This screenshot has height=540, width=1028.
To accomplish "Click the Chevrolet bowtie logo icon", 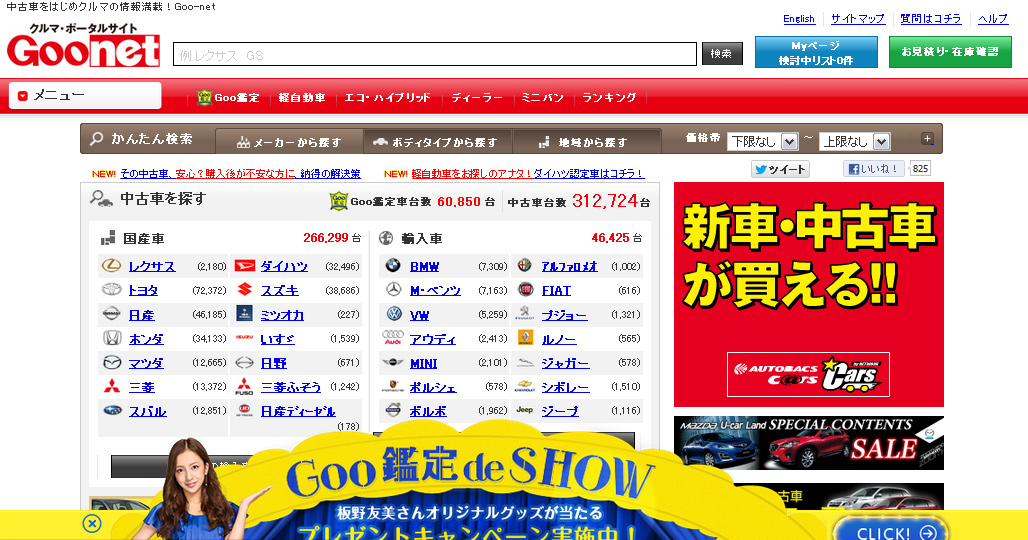I will click(524, 387).
